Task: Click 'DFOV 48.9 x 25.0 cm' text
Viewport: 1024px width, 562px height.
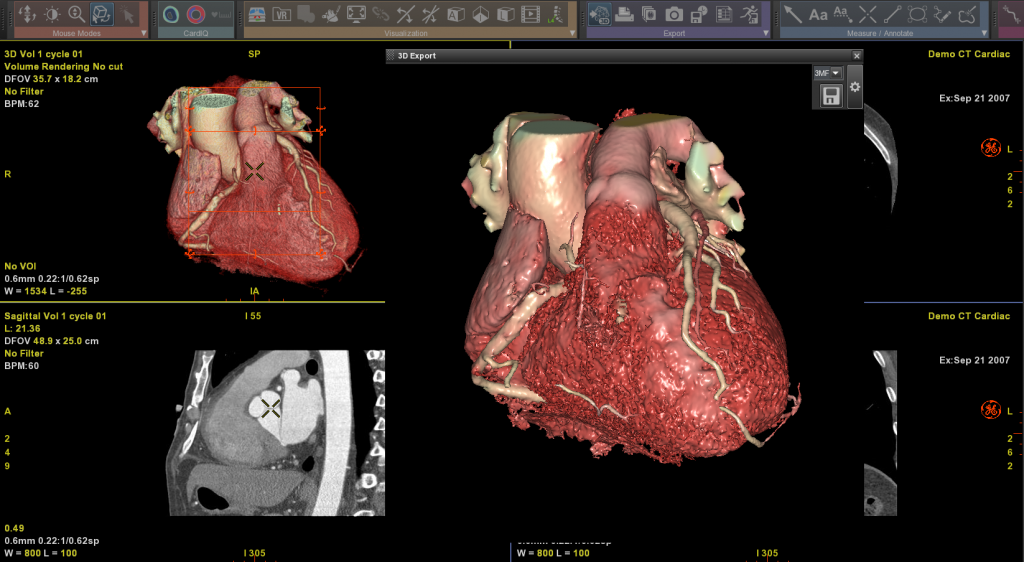Action: [x=52, y=341]
